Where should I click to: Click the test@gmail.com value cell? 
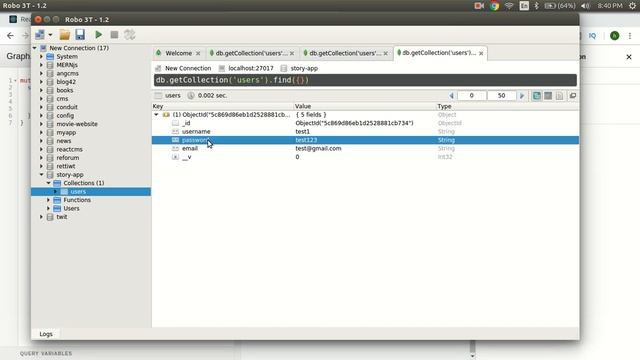(x=318, y=149)
